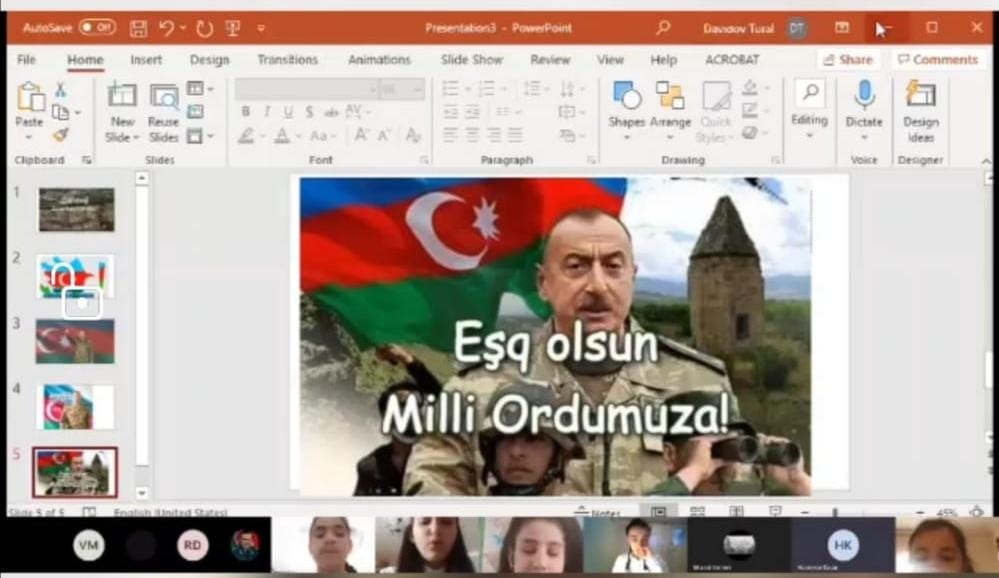Open the Comments pane button
The height and width of the screenshot is (578, 999).
938,59
